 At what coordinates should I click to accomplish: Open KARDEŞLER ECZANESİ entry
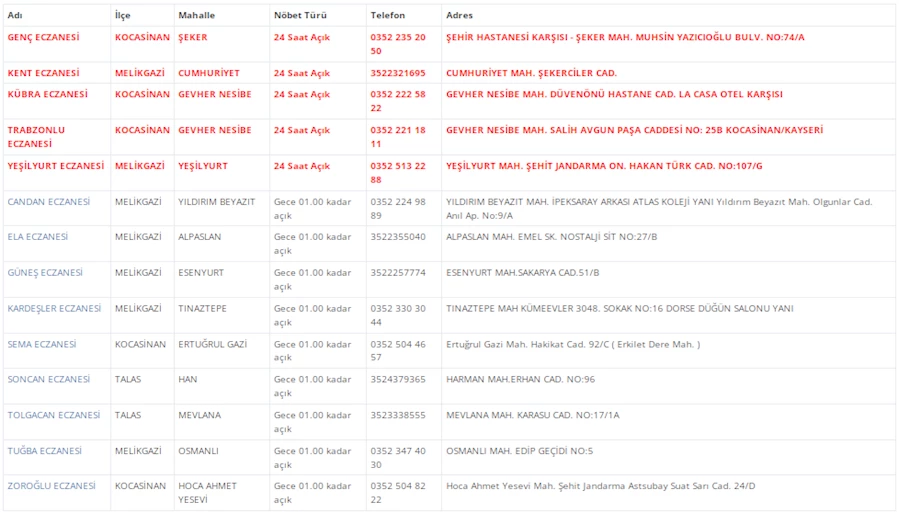[x=54, y=309]
